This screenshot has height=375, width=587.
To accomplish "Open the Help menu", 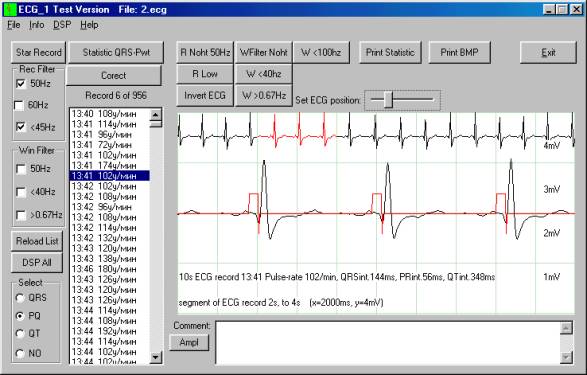I will point(89,25).
